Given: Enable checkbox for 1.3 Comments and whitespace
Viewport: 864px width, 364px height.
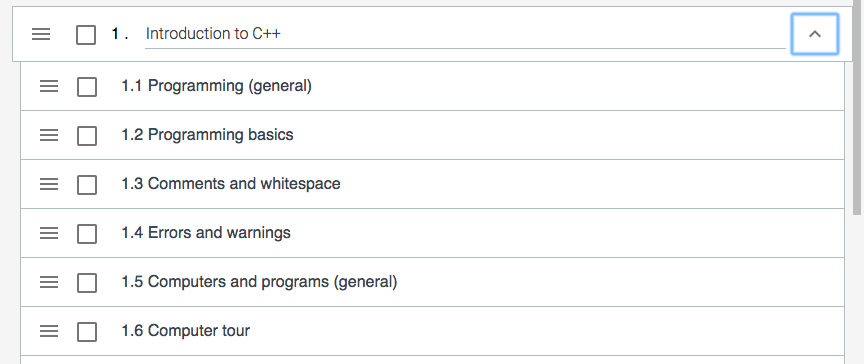Looking at the screenshot, I should click(87, 184).
